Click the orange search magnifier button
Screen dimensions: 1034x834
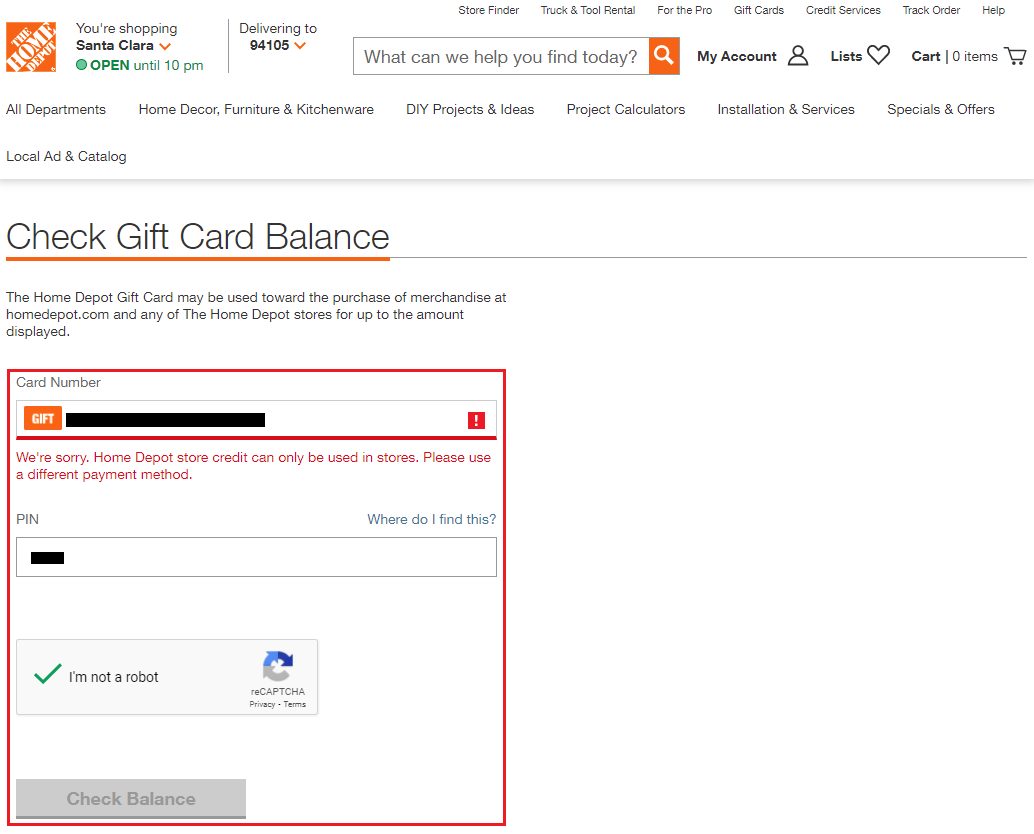(664, 56)
